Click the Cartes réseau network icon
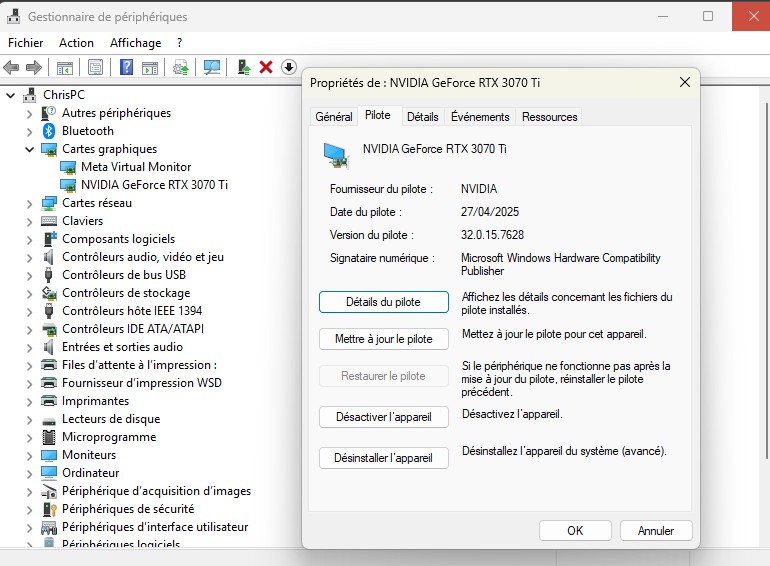Image resolution: width=770 pixels, height=566 pixels. point(49,203)
